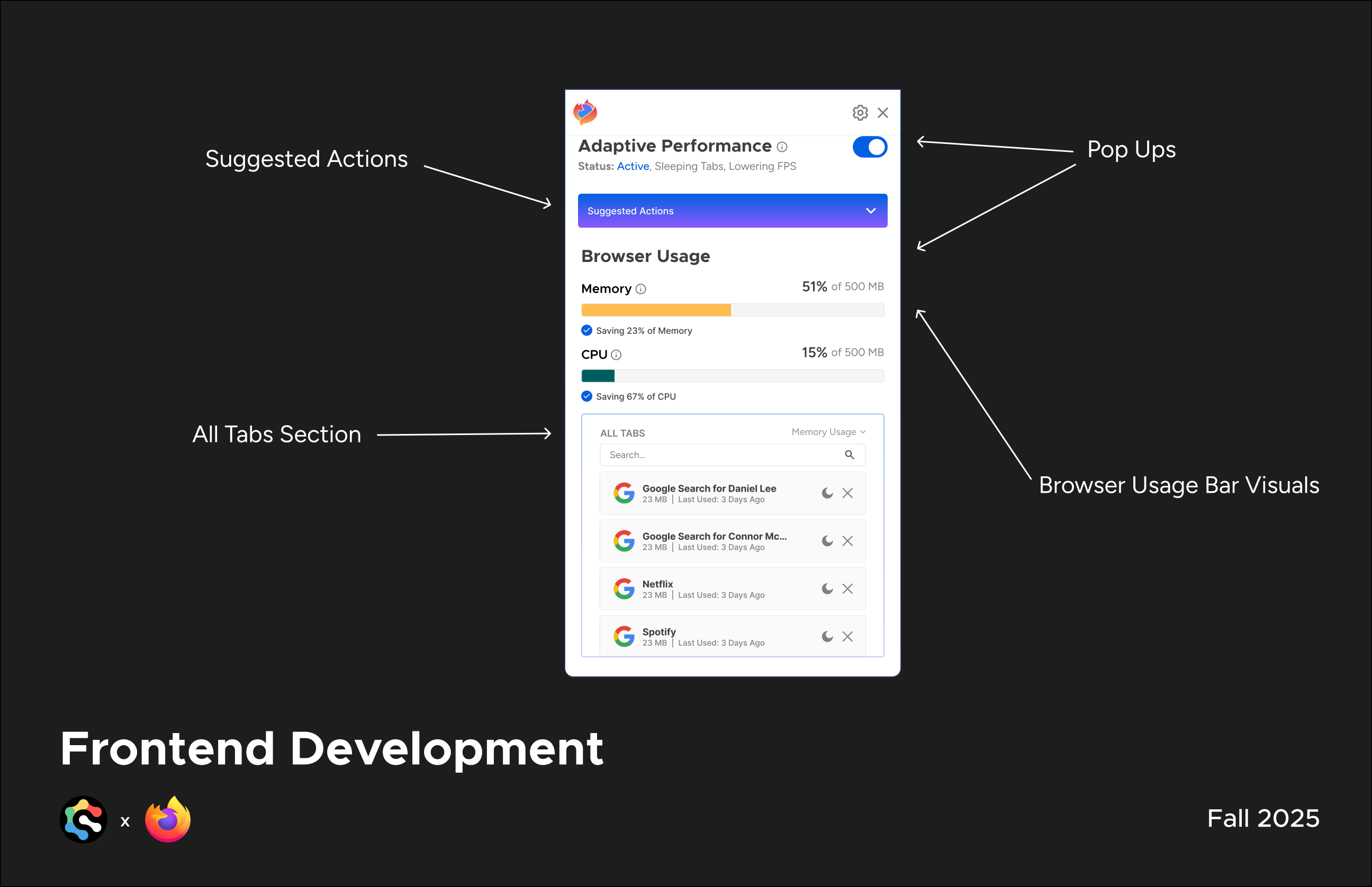
Task: Focus the Search tabs input field
Action: (x=732, y=455)
